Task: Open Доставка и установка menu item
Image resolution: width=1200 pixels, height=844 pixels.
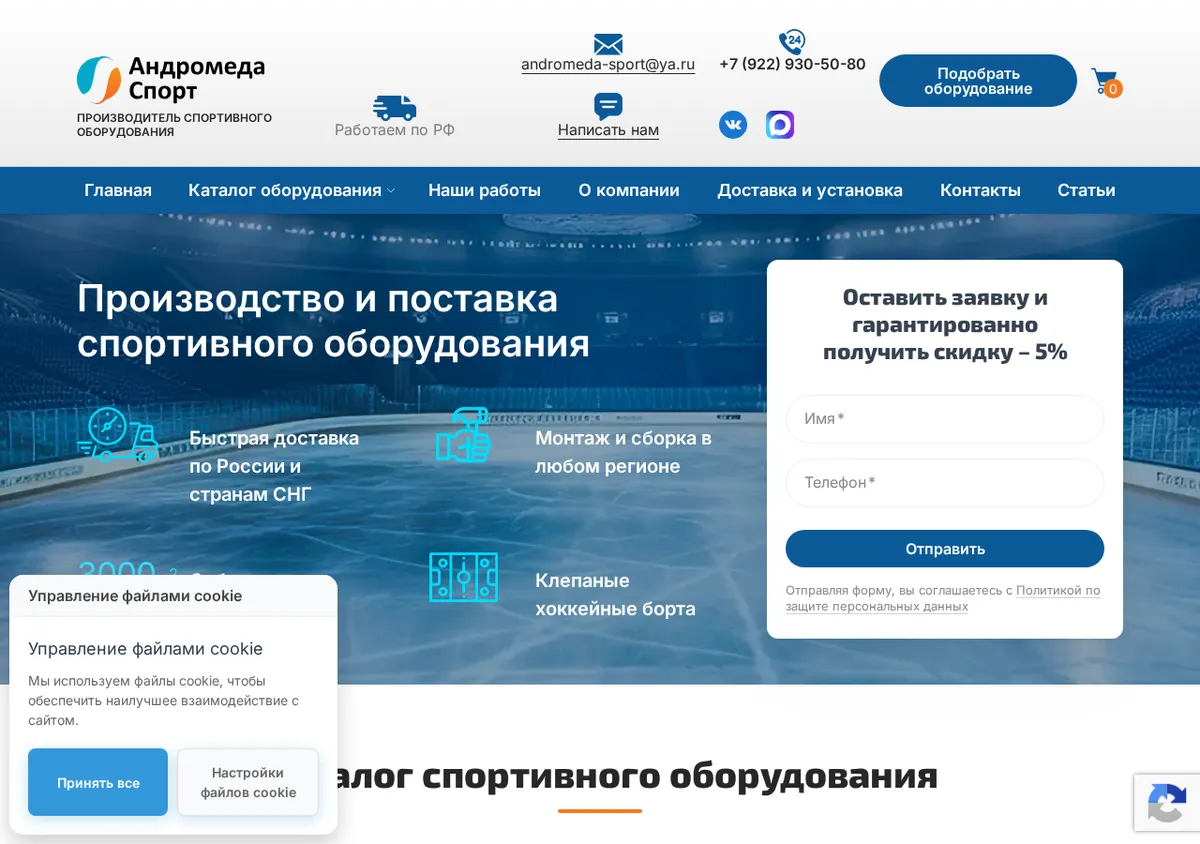Action: tap(810, 190)
